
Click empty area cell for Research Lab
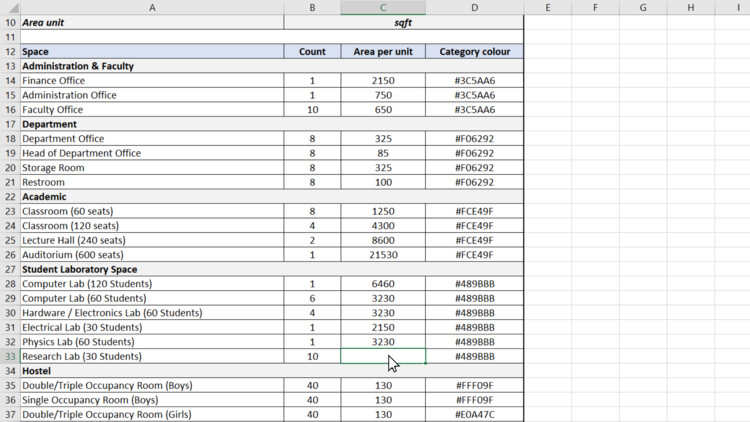coord(383,356)
